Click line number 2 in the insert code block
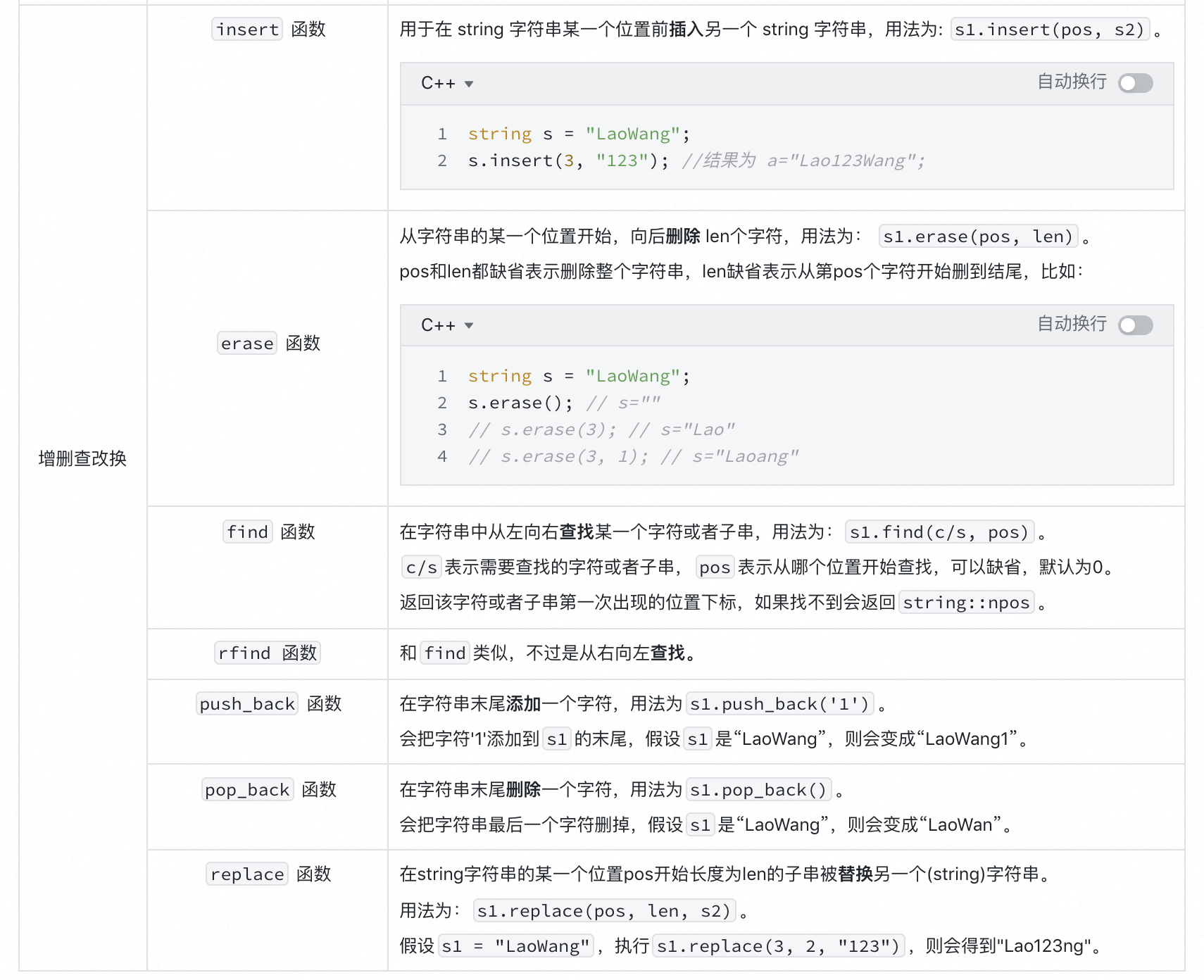This screenshot has height=980, width=1204. click(442, 161)
